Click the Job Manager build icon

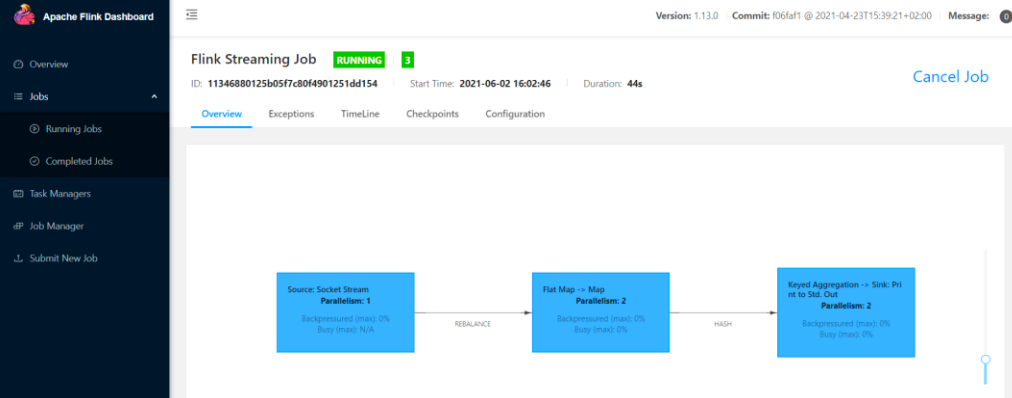pyautogui.click(x=18, y=226)
